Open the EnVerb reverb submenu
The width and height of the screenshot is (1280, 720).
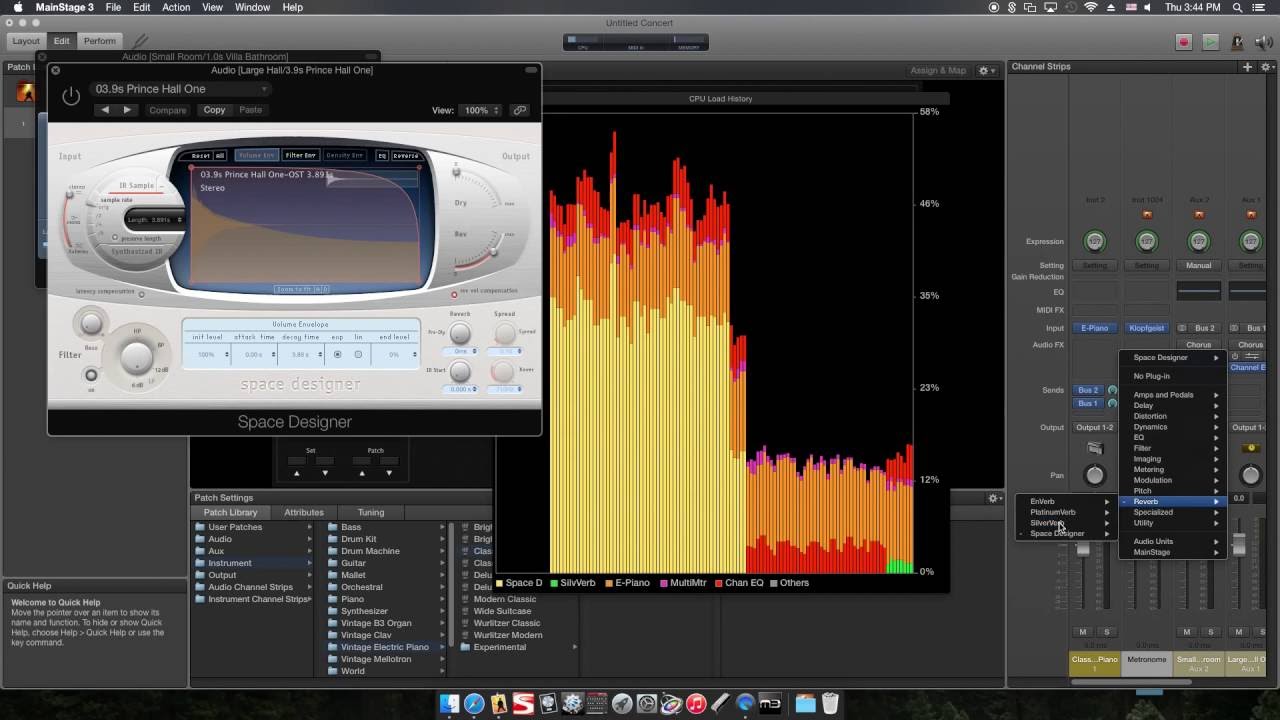[1066, 501]
